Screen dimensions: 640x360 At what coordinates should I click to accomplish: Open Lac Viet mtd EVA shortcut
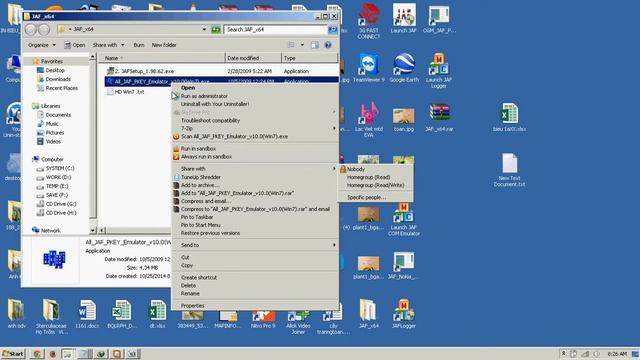[x=369, y=120]
